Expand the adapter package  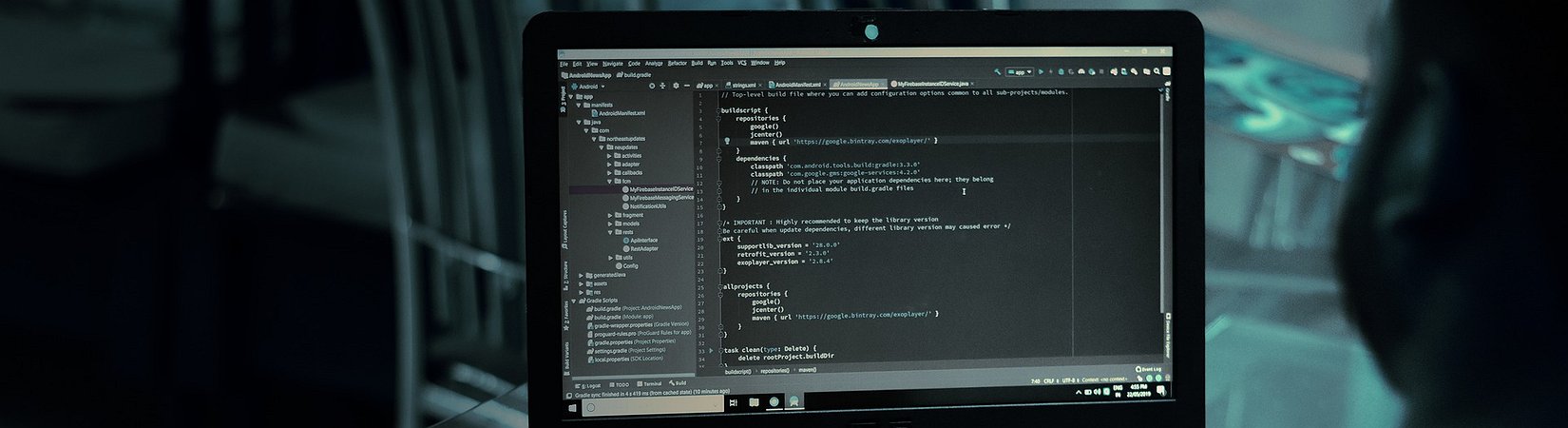coord(609,165)
